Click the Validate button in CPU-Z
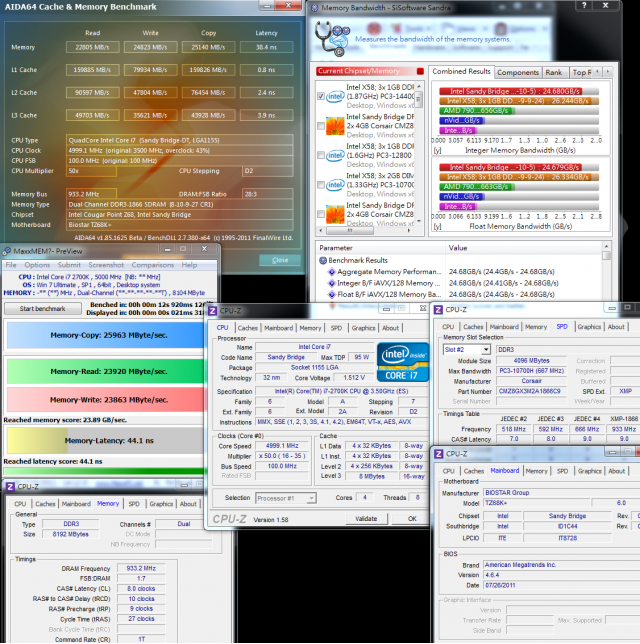The width and height of the screenshot is (640, 644). click(x=366, y=519)
